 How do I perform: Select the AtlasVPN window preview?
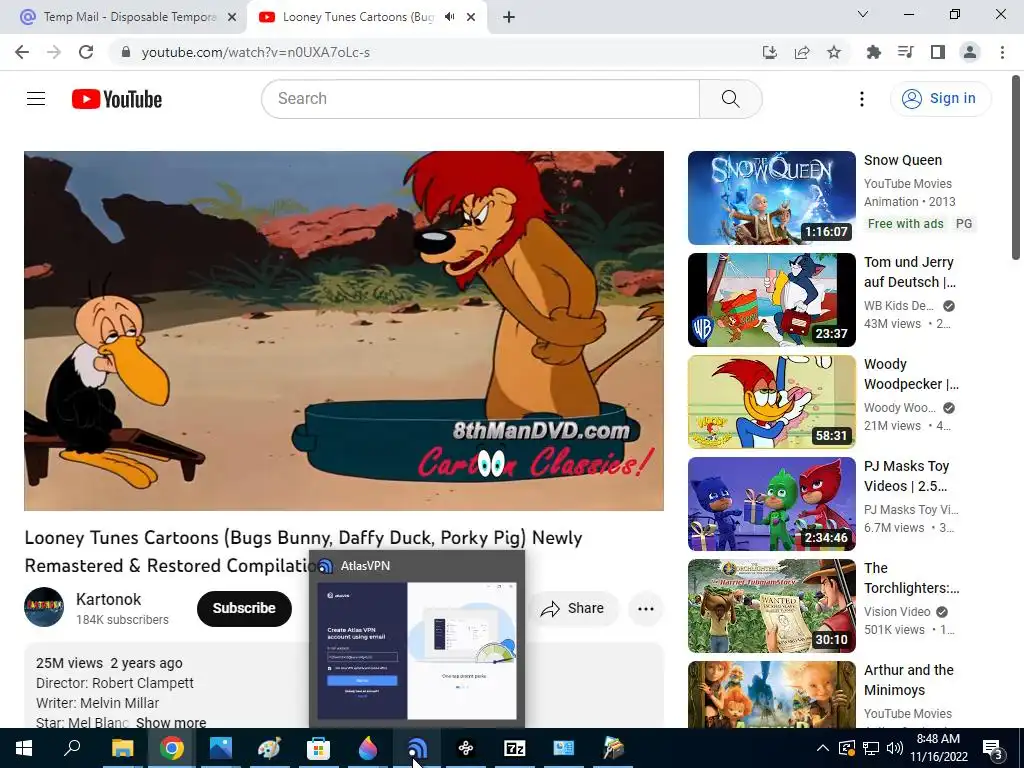tap(417, 640)
